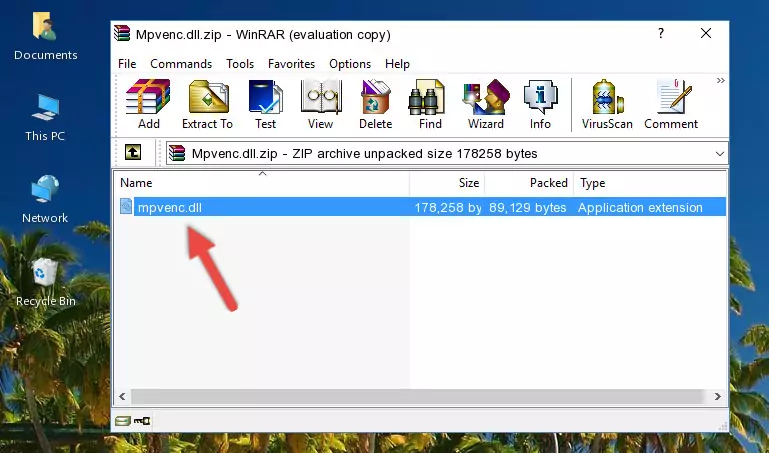The width and height of the screenshot is (769, 453).
Task: Click the question mark help button
Action: coord(661,33)
